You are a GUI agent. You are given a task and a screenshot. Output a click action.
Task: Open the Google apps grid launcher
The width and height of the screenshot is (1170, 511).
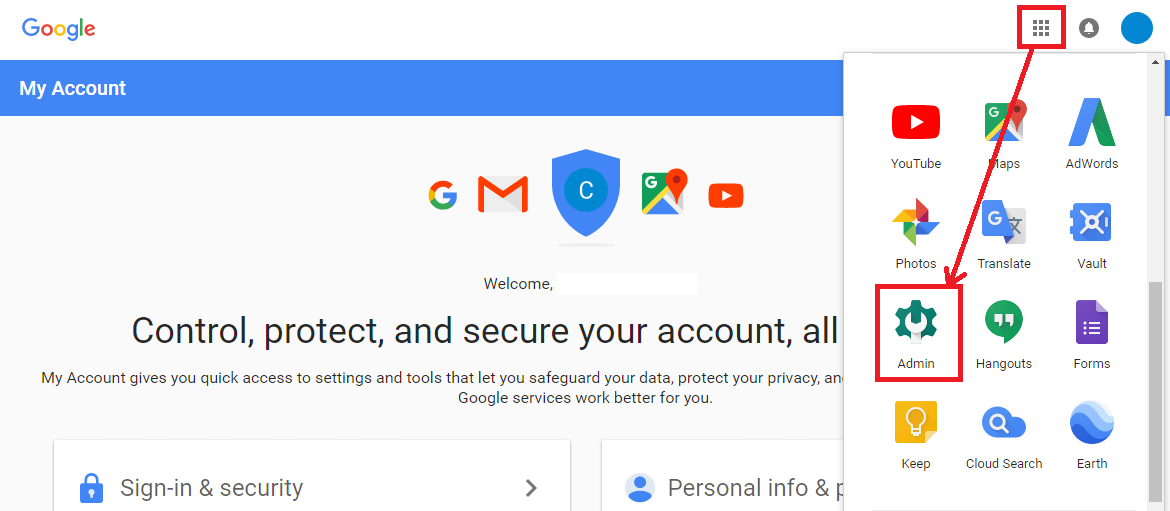tap(1041, 28)
